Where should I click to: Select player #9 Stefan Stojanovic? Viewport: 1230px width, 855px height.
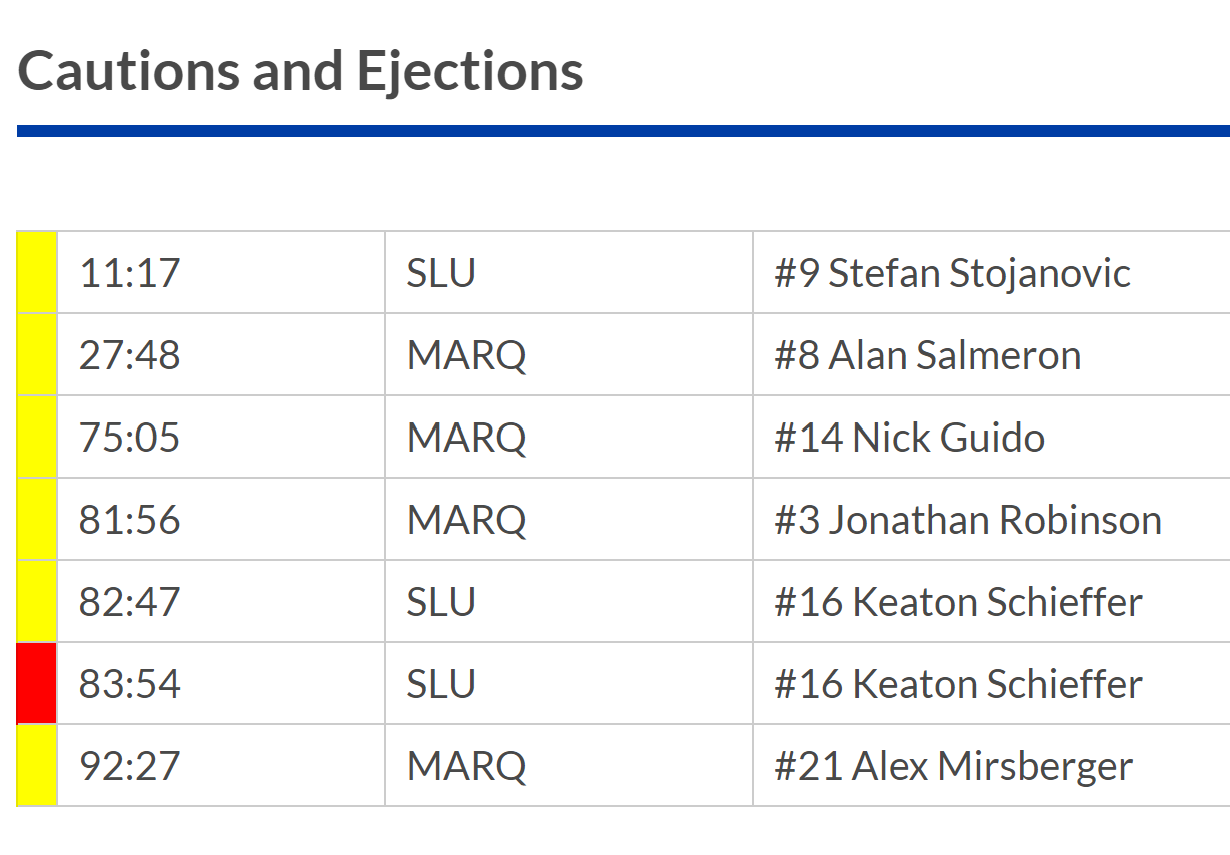952,273
